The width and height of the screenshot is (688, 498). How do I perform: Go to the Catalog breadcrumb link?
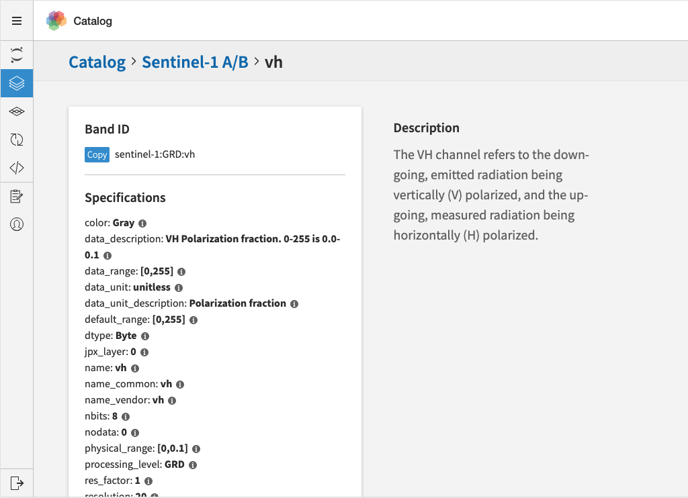coord(97,62)
